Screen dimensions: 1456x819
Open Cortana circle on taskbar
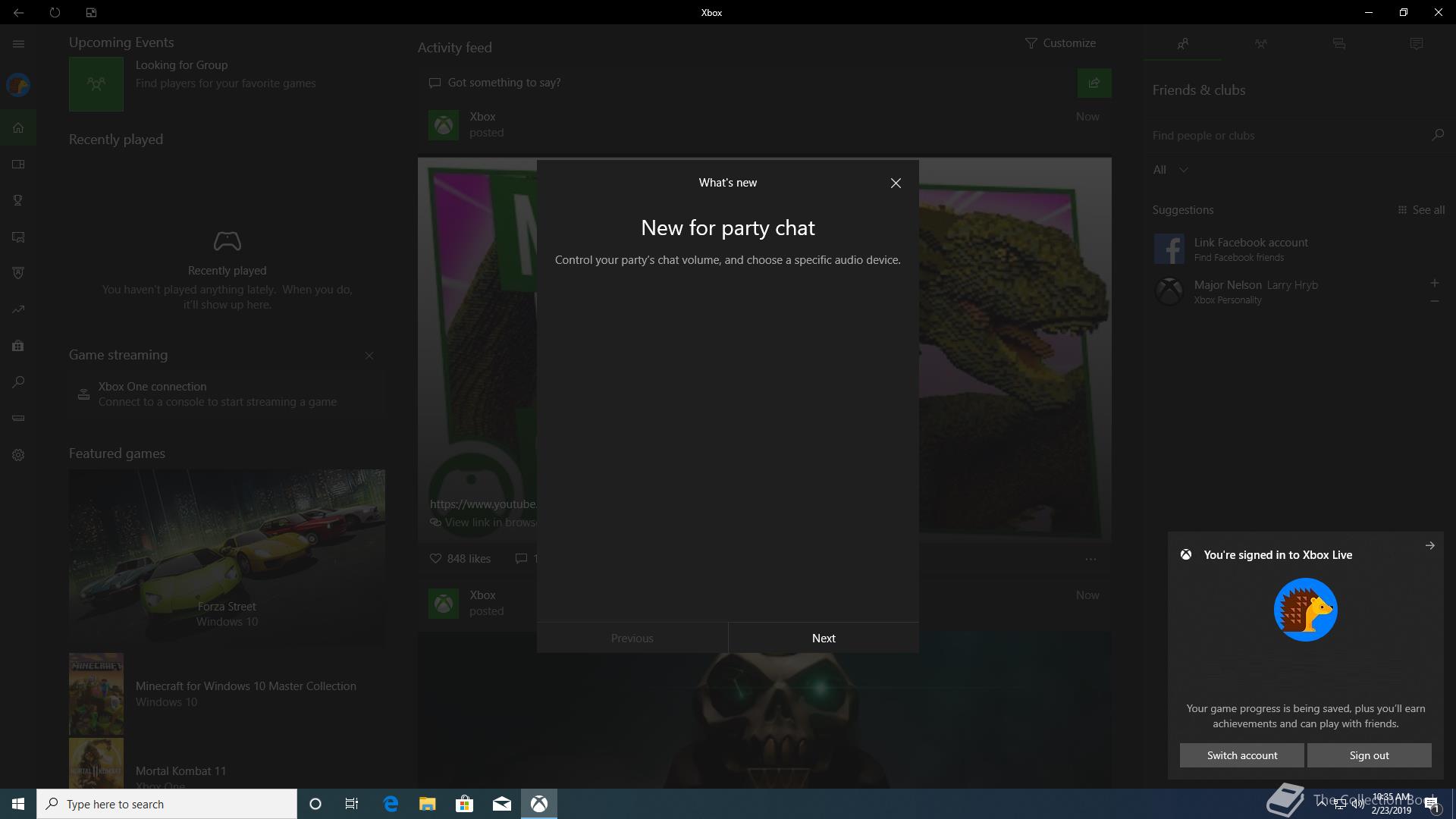click(x=315, y=804)
